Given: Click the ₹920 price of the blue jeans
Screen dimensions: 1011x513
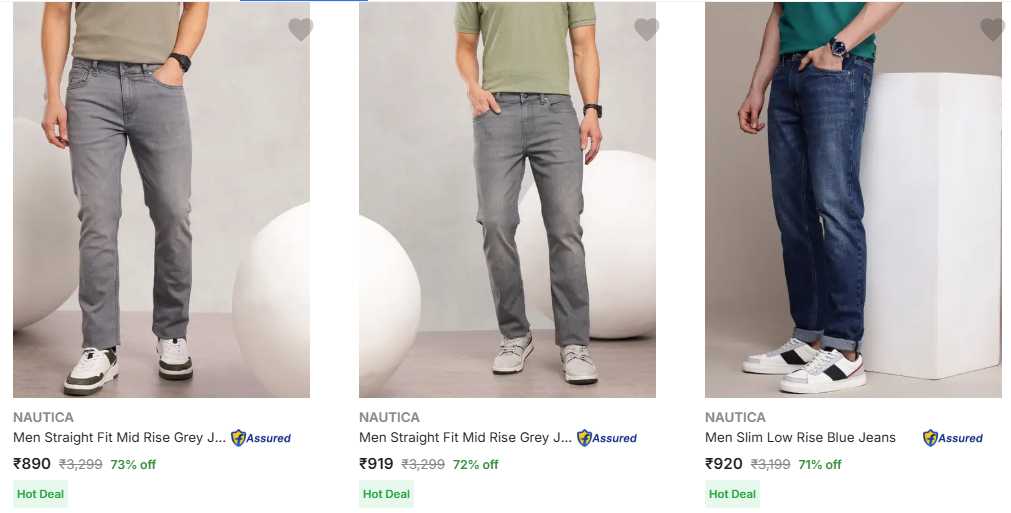Looking at the screenshot, I should point(724,464).
